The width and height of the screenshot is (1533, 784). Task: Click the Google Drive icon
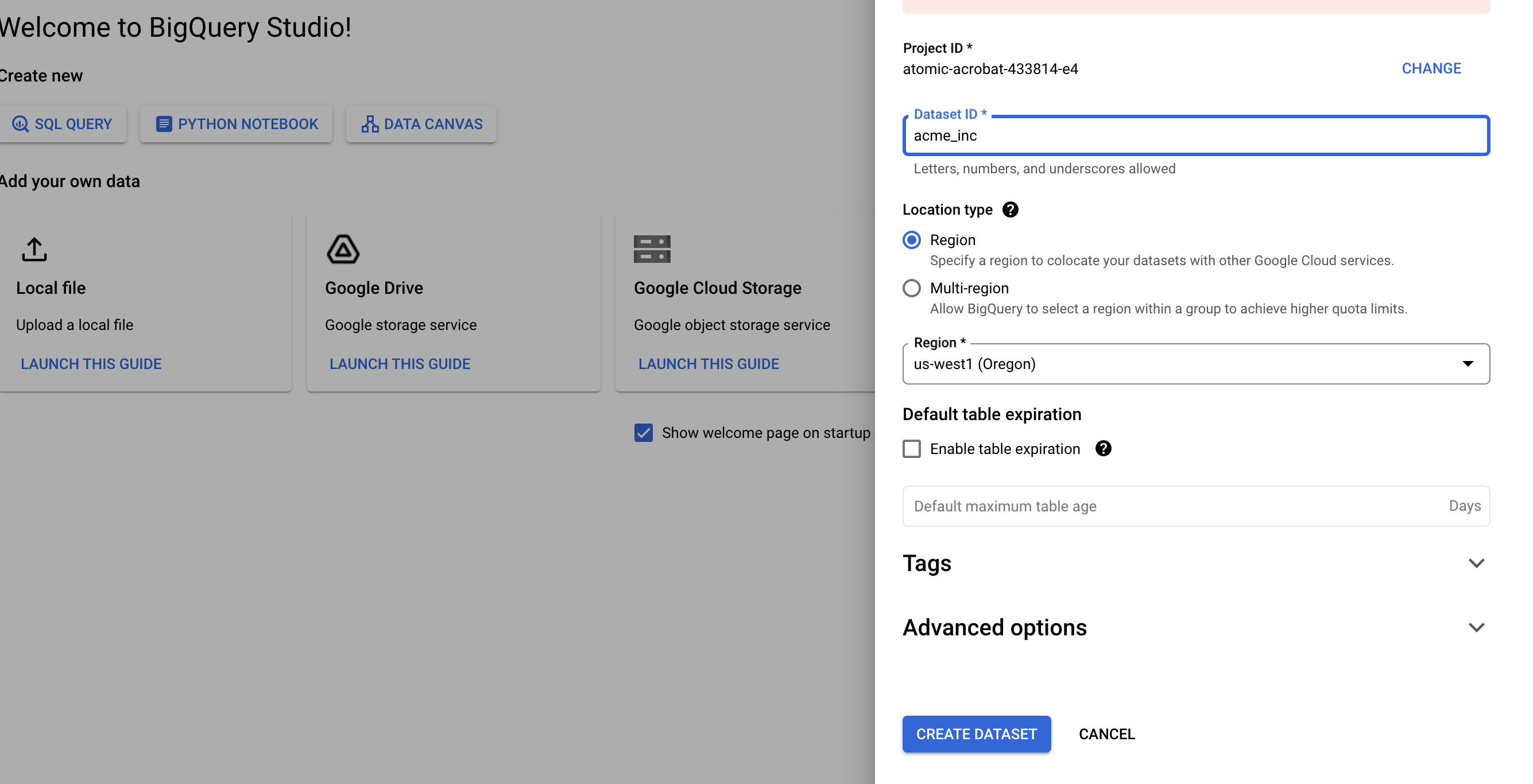(343, 249)
